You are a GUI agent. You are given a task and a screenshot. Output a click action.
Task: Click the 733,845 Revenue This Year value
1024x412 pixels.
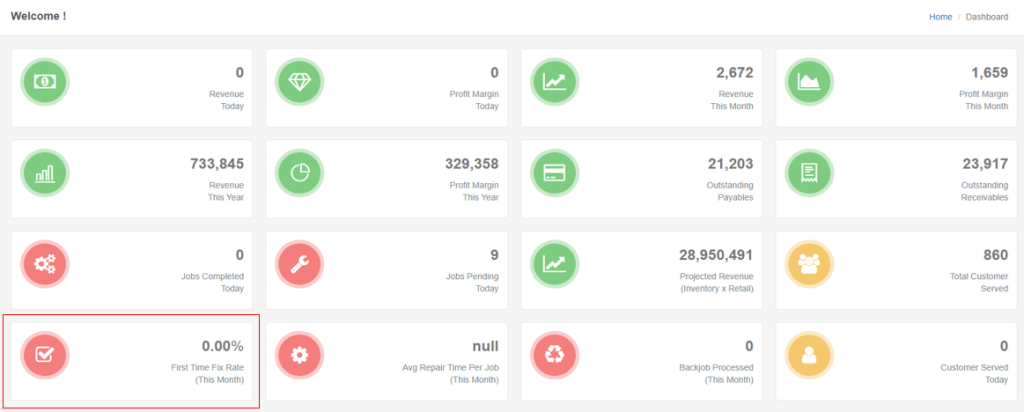216,164
